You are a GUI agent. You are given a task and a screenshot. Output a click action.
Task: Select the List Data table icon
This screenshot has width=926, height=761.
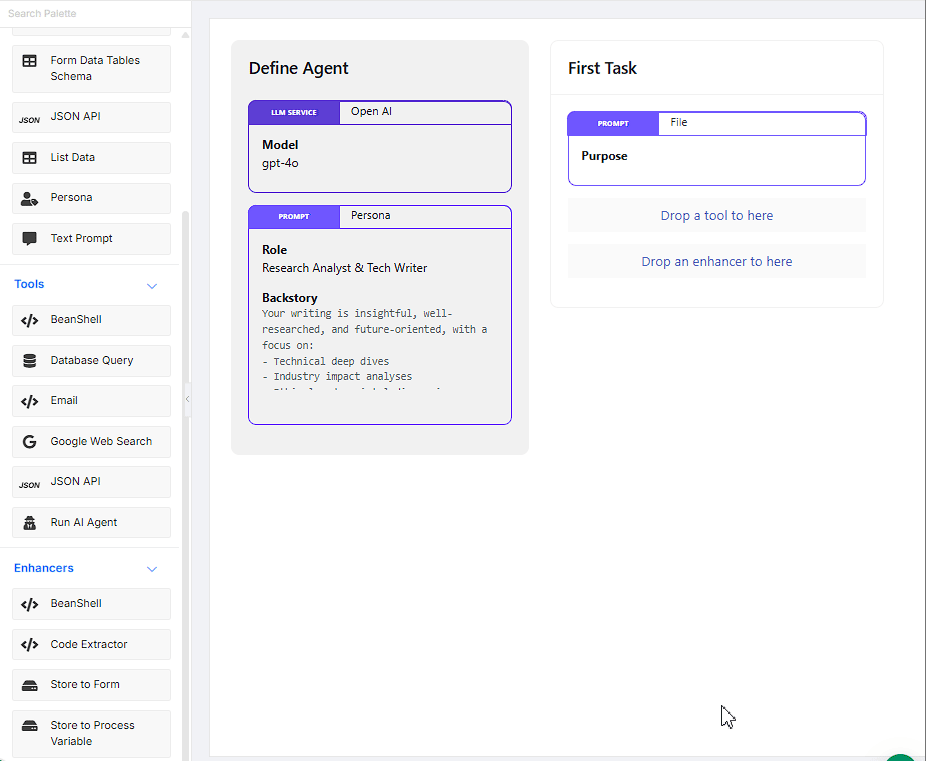[x=30, y=158]
